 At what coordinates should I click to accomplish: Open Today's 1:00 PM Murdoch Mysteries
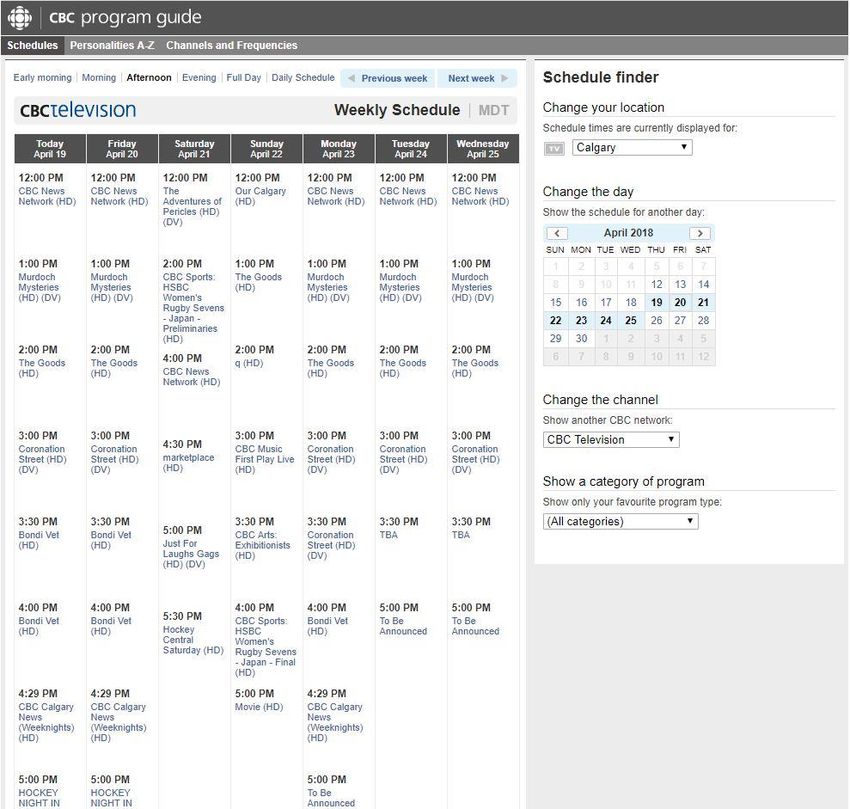coord(40,287)
